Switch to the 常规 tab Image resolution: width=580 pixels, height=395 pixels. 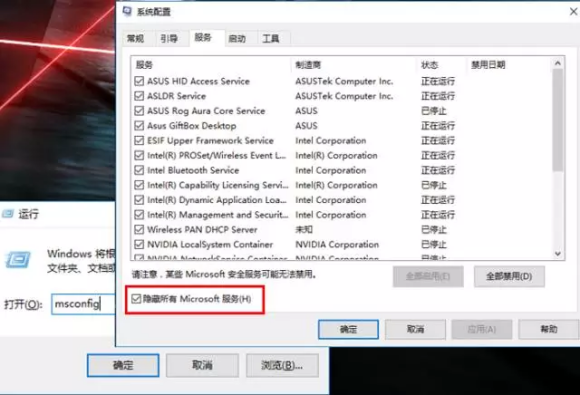tap(135, 38)
